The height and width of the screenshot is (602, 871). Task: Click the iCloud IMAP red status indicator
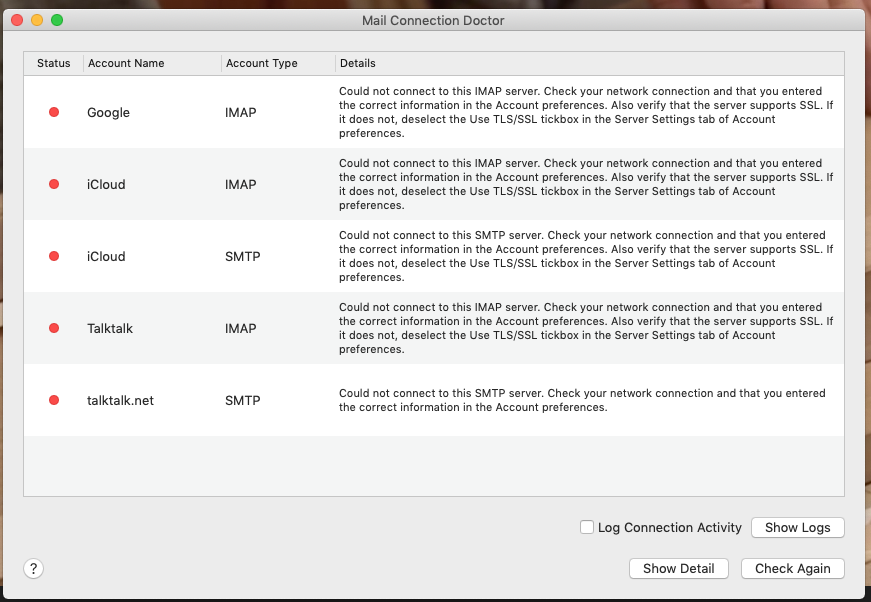pos(54,184)
